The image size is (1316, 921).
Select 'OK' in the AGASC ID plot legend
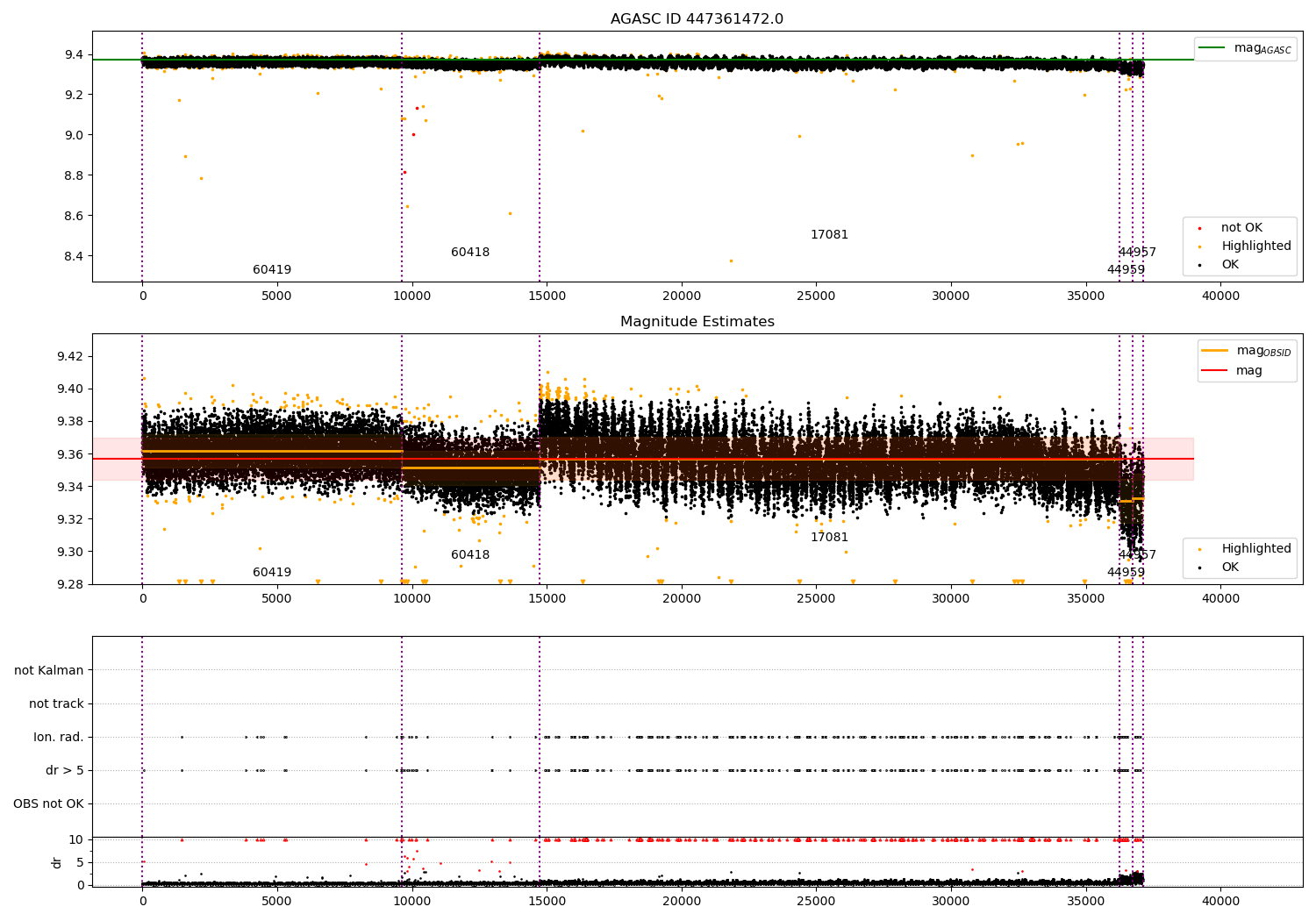[x=1230, y=265]
